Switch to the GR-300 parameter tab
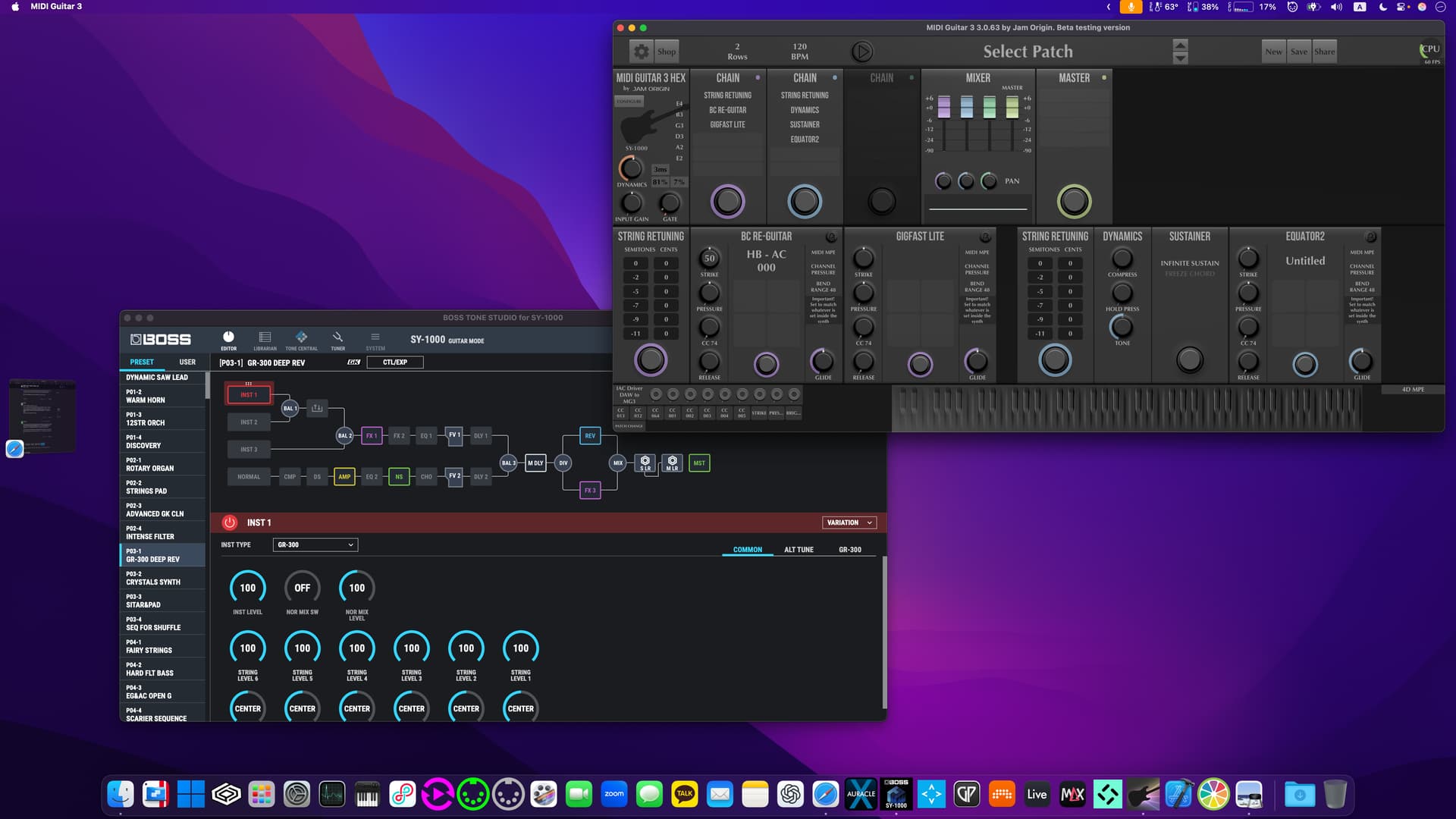 point(850,550)
